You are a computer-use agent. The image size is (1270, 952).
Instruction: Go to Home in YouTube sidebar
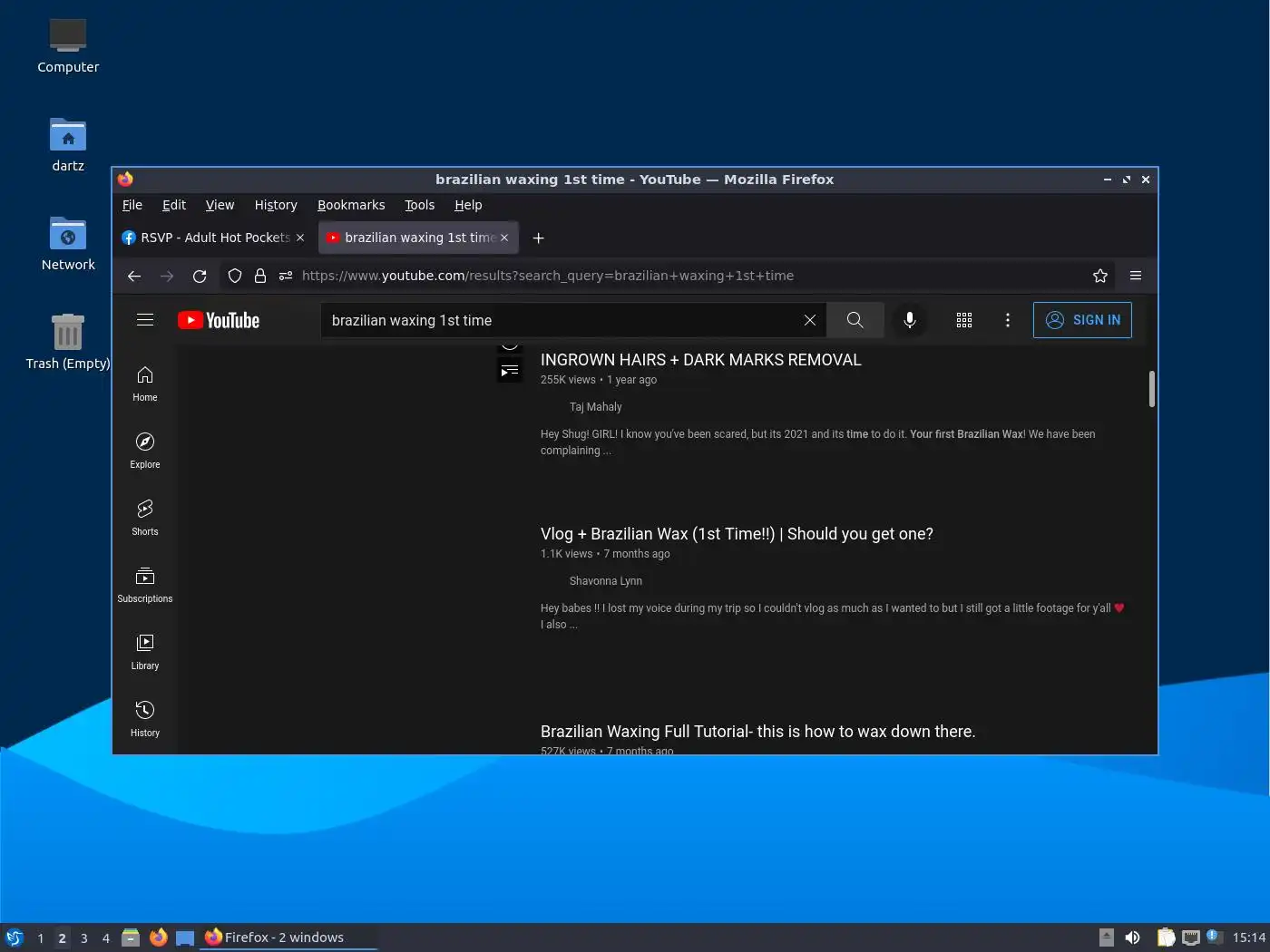point(145,384)
